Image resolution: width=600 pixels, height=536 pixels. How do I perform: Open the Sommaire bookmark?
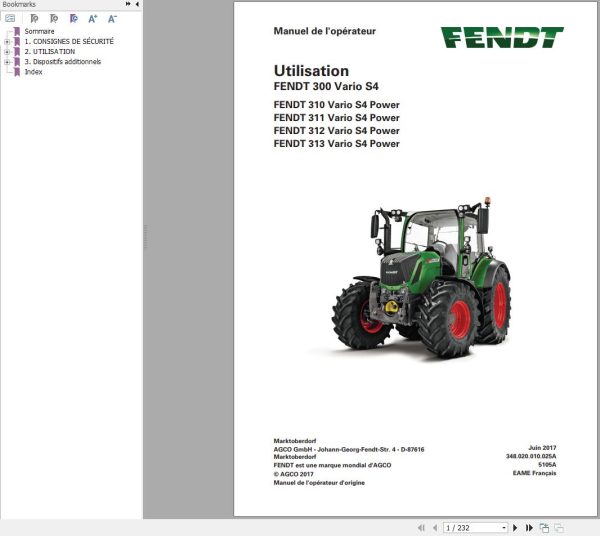39,31
